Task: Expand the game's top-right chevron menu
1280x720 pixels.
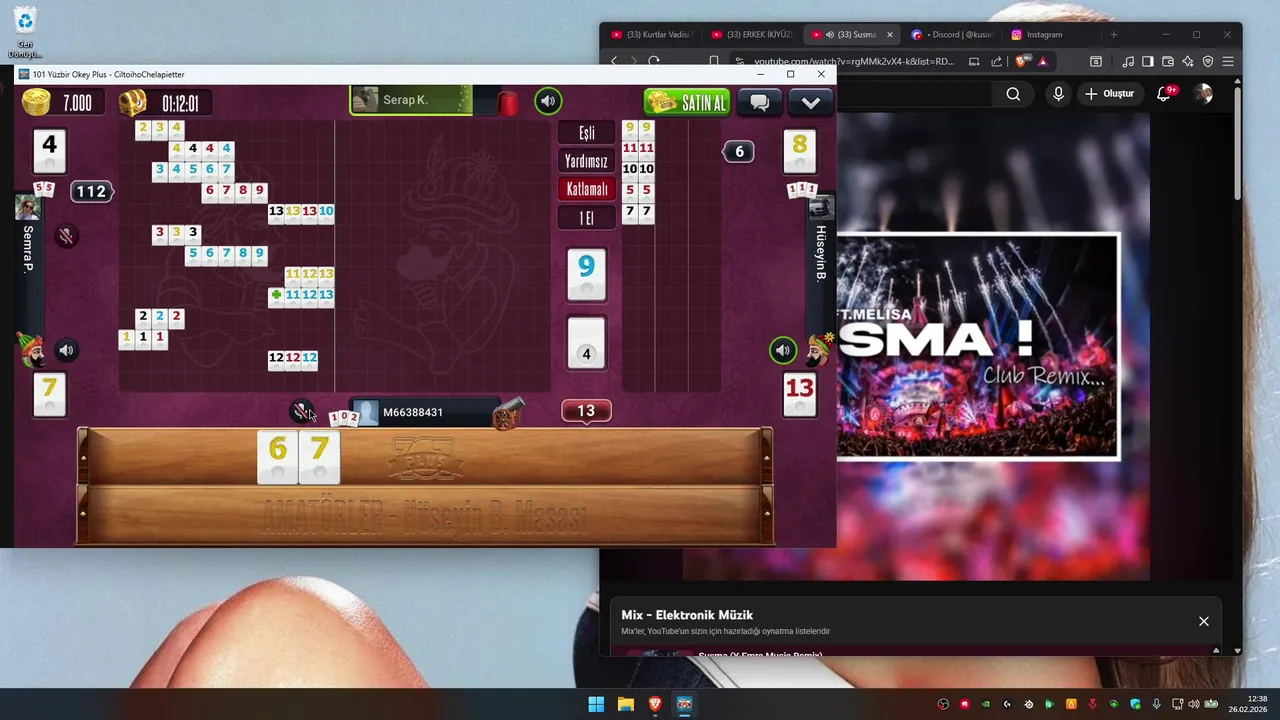Action: tap(811, 102)
